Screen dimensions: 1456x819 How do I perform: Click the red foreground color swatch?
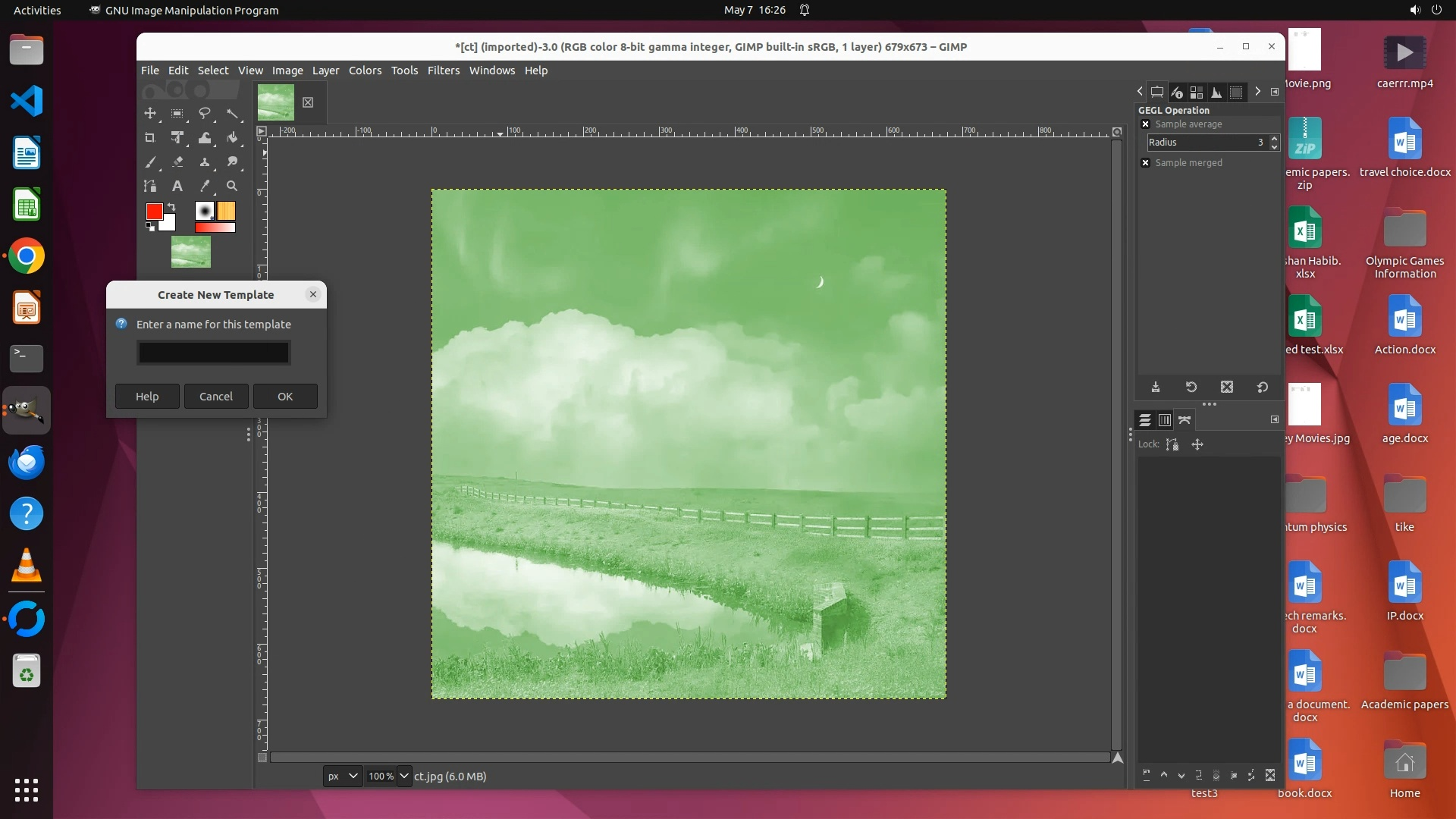coord(154,211)
